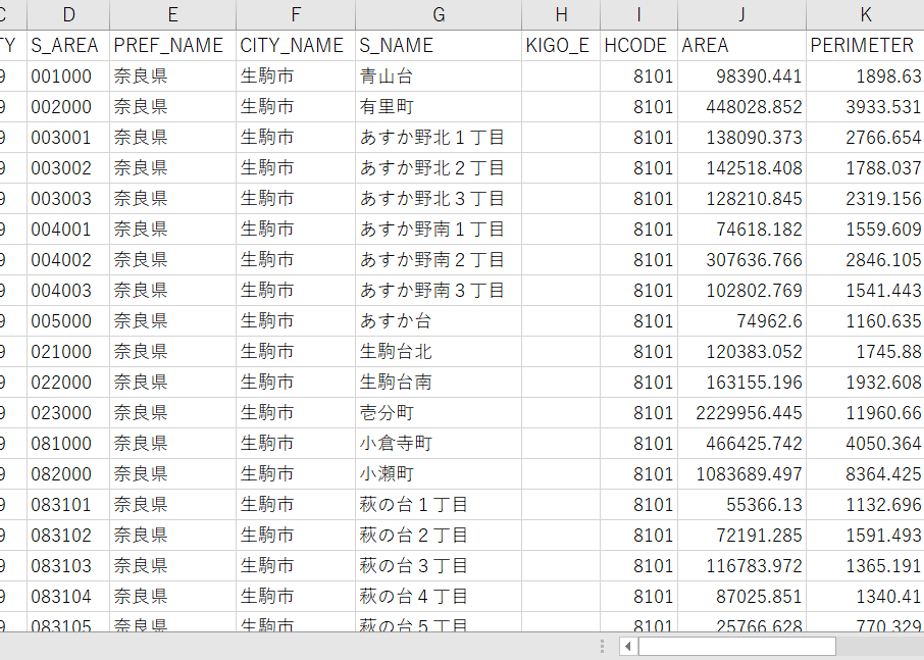Screen dimensions: 924x660
Task: Click the horizontal scrollbar left arrow
Action: 628,646
